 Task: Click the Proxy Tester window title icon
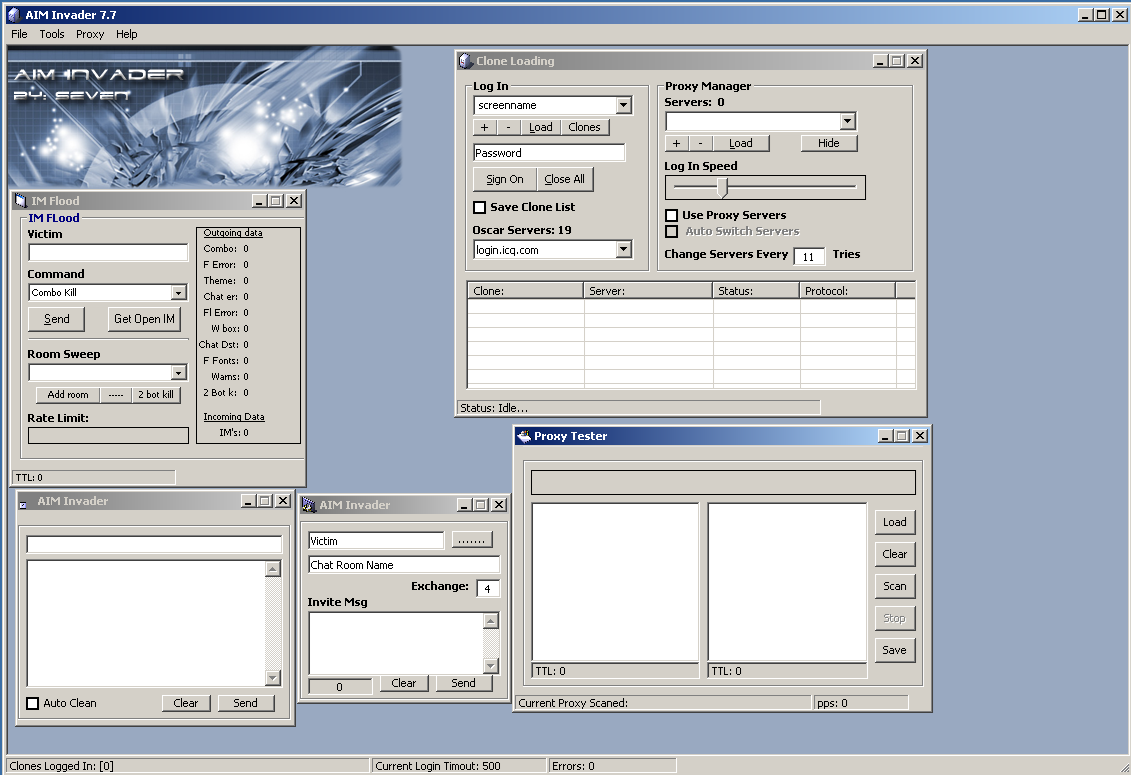pyautogui.click(x=524, y=436)
